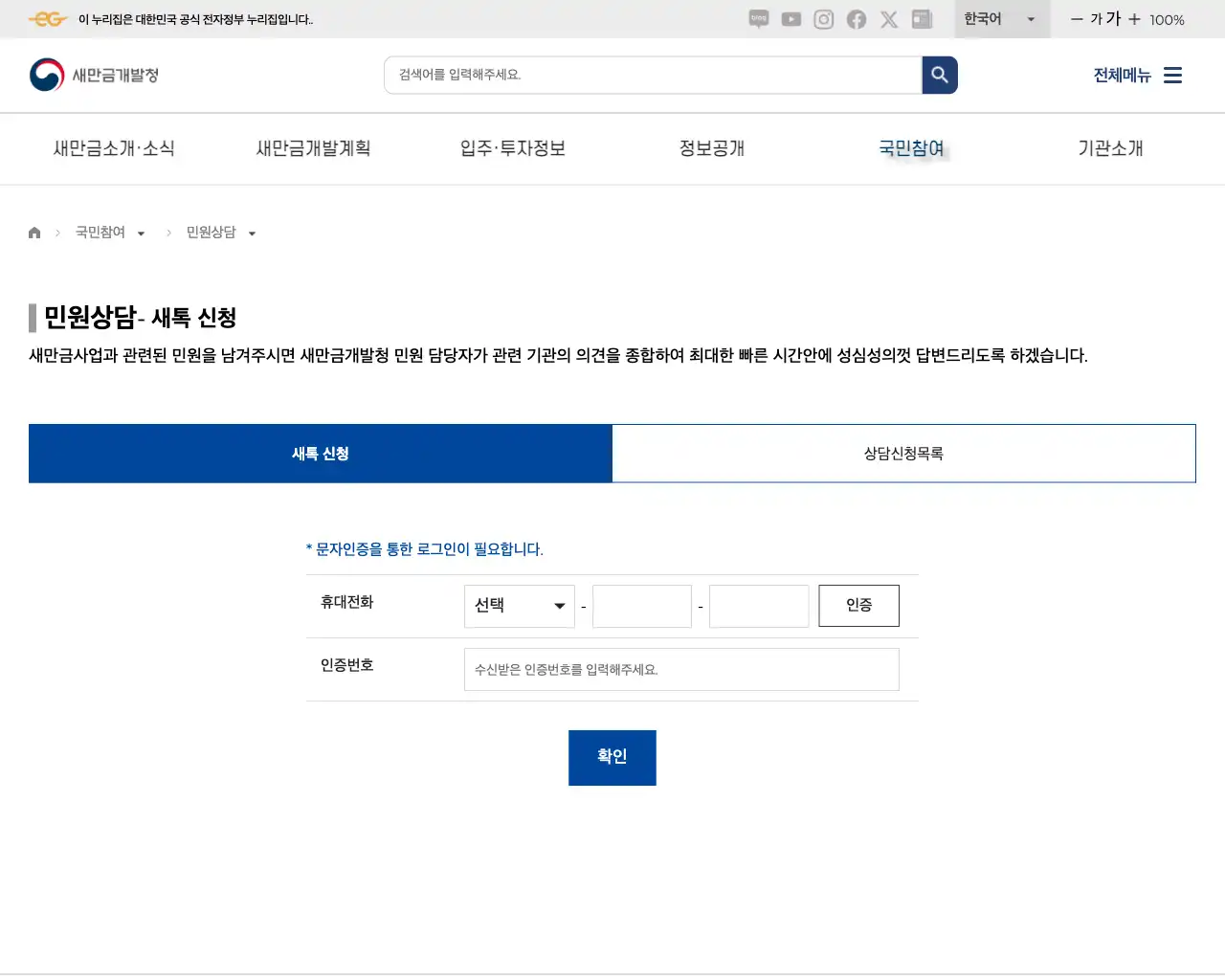Click the 검색어를 입력해주세요 search field
The image size is (1225, 980).
click(653, 75)
